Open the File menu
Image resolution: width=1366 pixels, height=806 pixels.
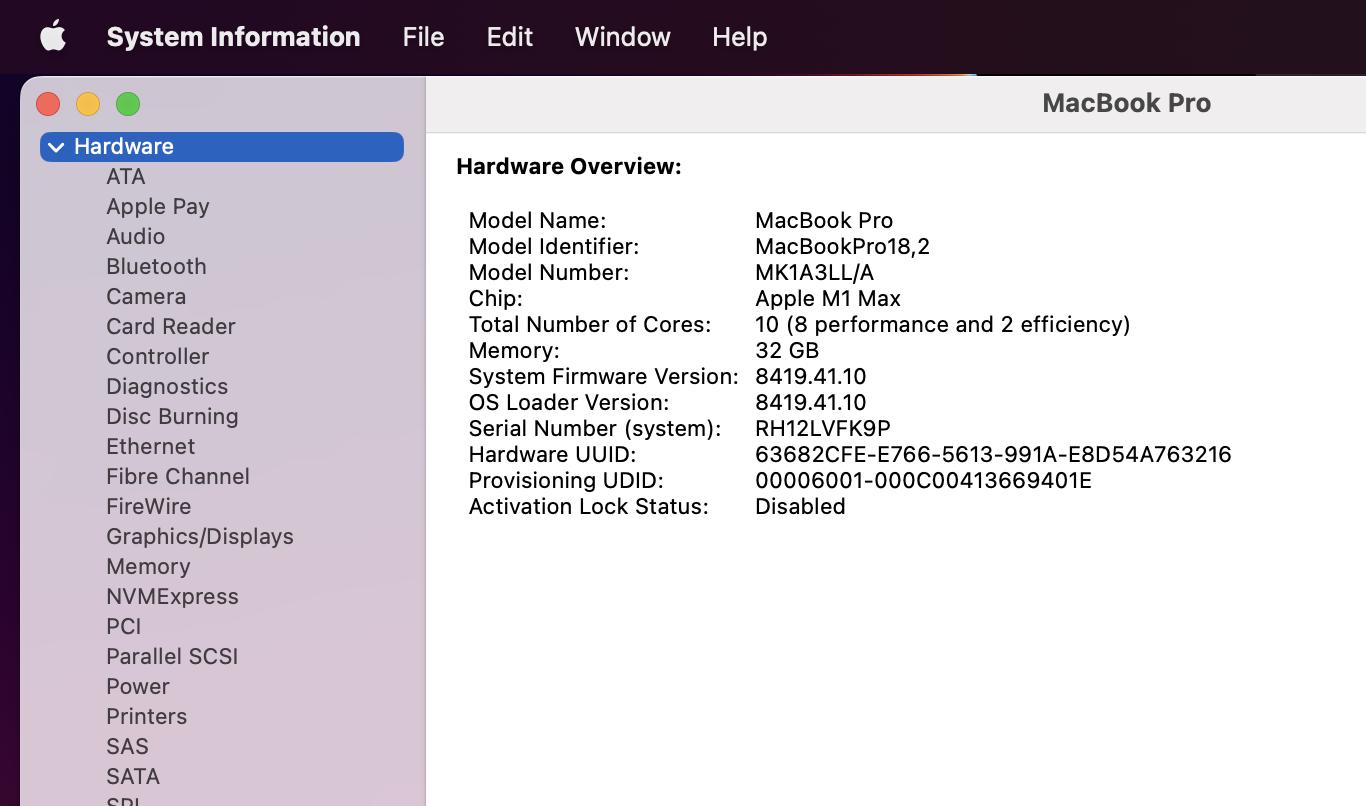tap(423, 37)
